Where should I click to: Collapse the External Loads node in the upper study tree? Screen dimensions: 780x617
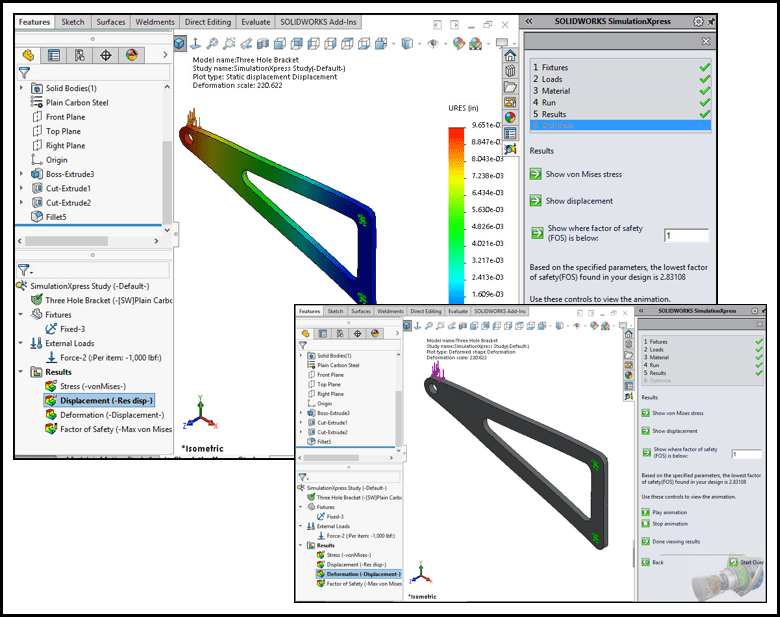(21, 343)
